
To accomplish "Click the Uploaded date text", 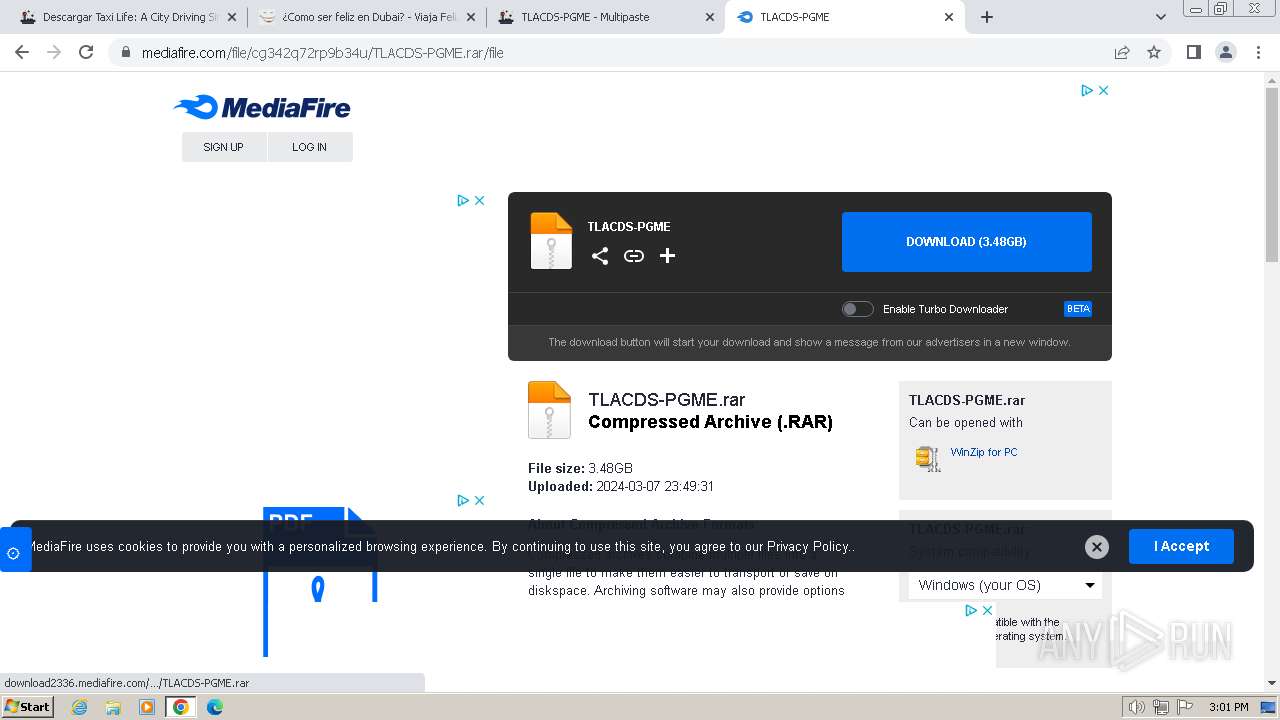I will tap(621, 486).
